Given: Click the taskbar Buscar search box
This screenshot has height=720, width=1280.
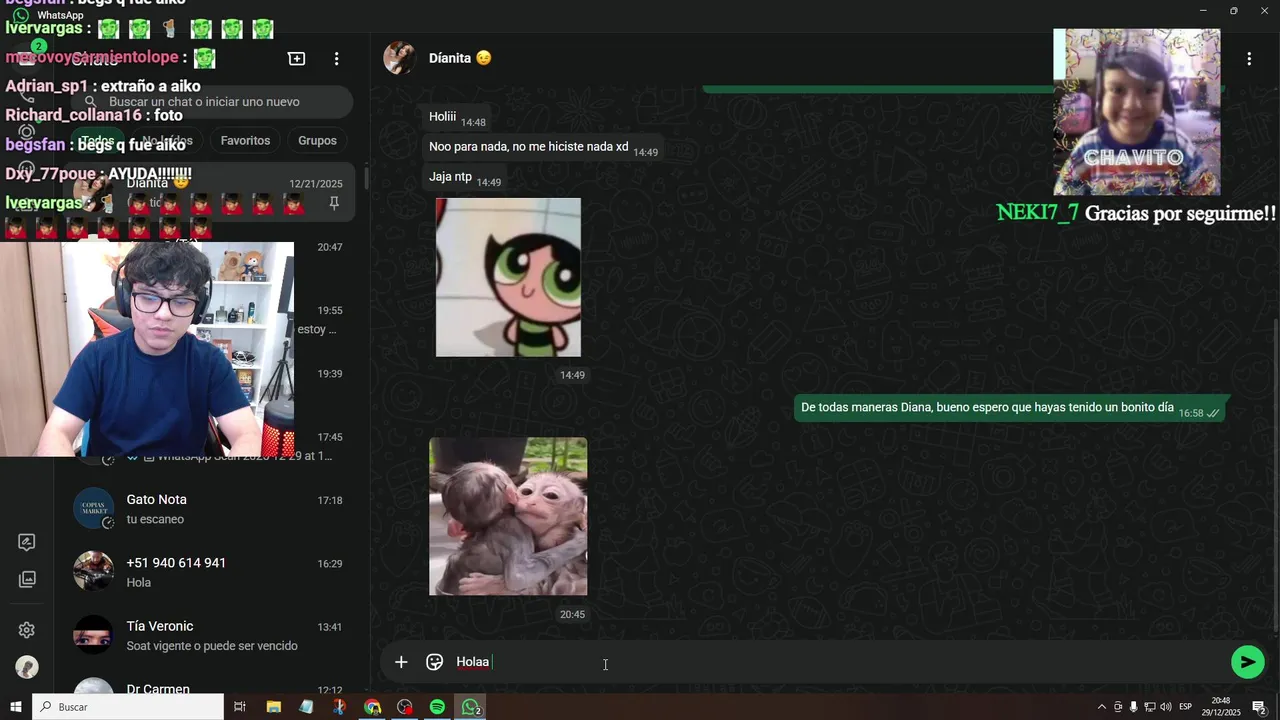Looking at the screenshot, I should pyautogui.click(x=128, y=707).
